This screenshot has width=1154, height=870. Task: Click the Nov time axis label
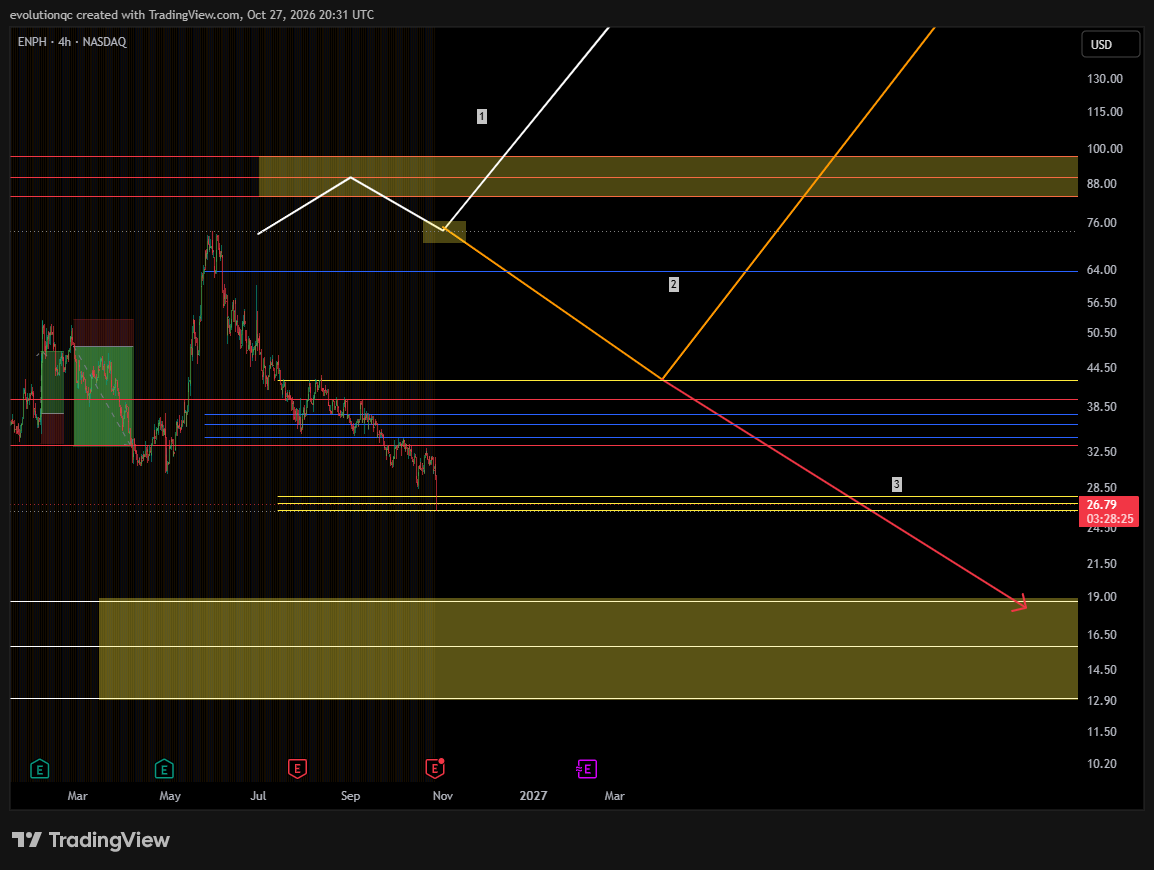pyautogui.click(x=443, y=796)
